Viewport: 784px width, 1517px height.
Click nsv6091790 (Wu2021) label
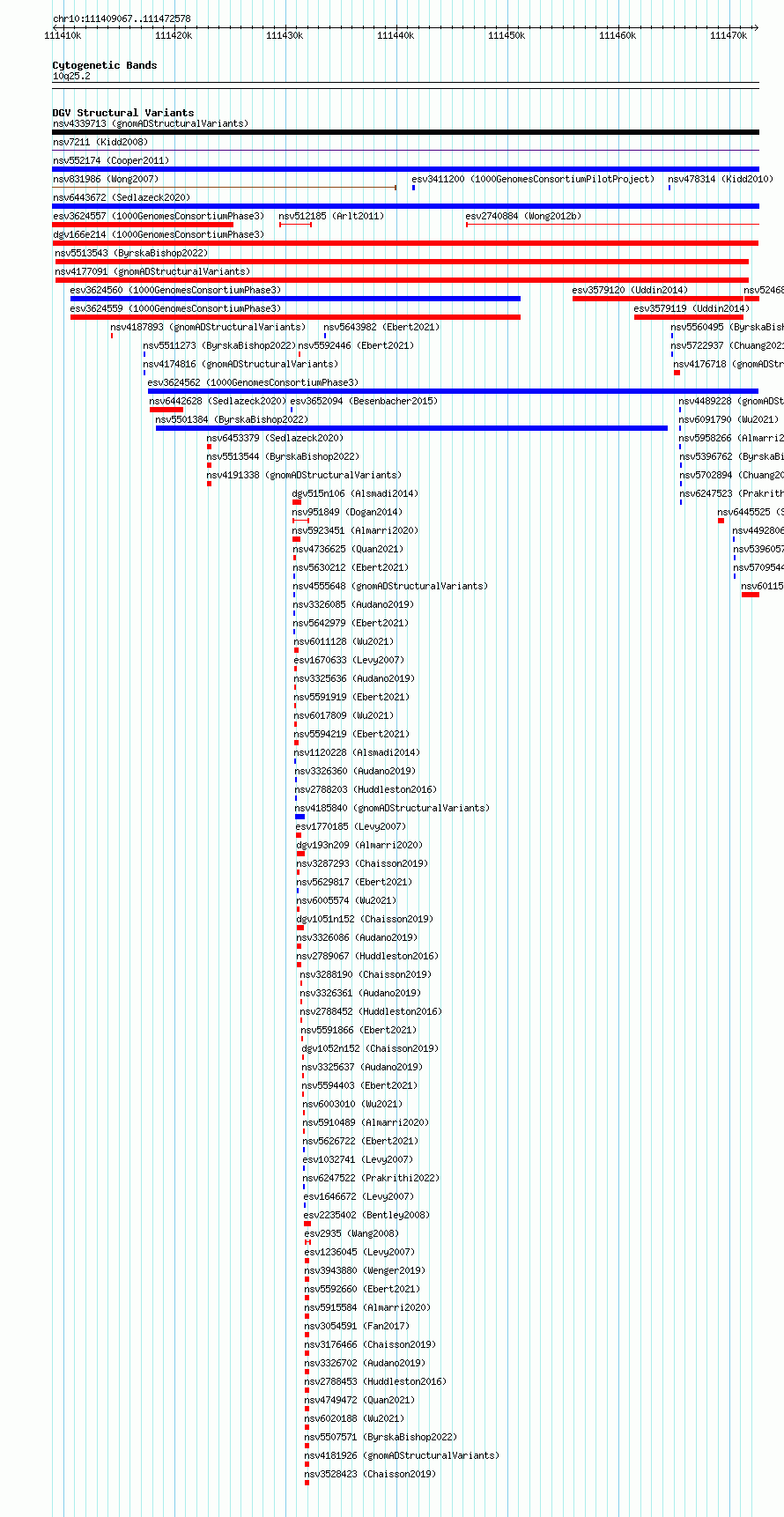point(729,419)
